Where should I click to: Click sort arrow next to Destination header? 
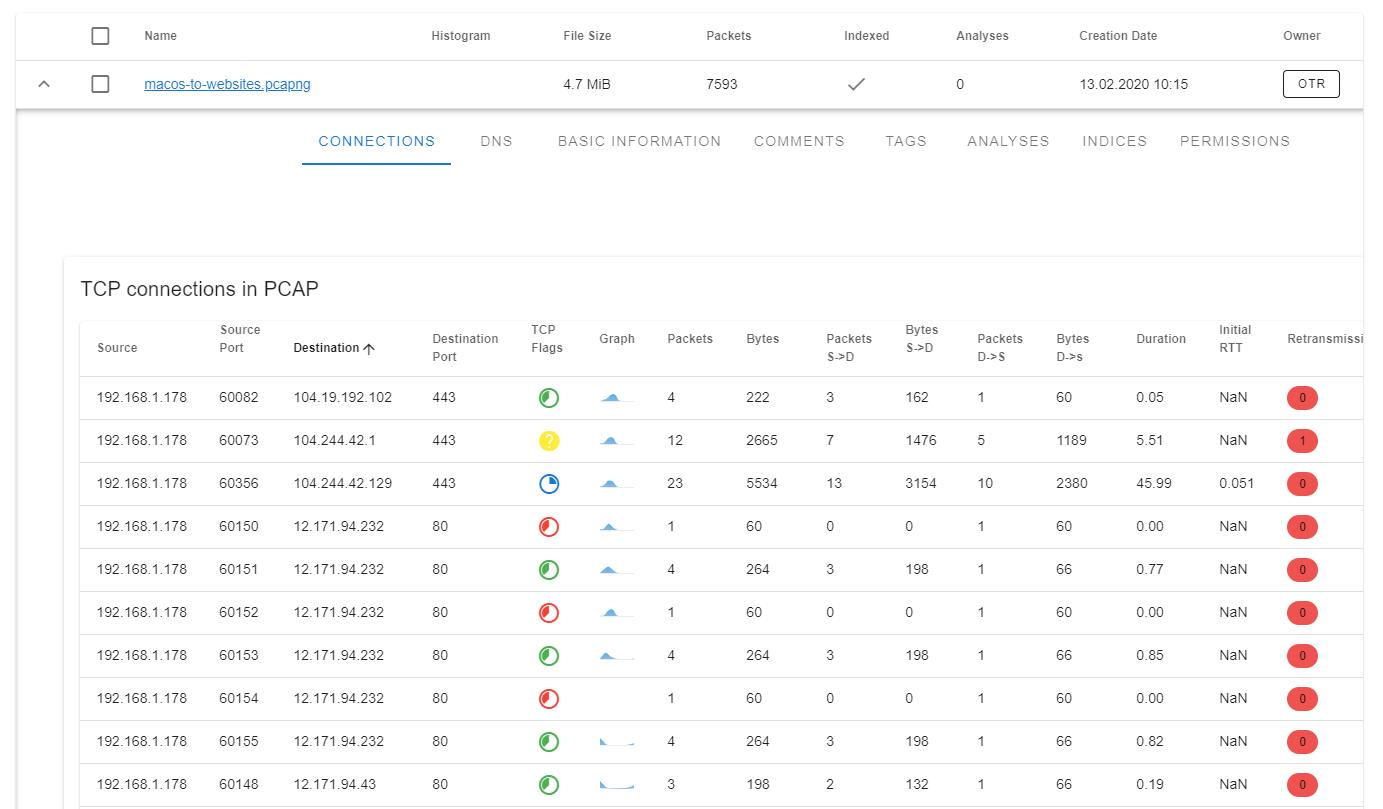tap(369, 348)
